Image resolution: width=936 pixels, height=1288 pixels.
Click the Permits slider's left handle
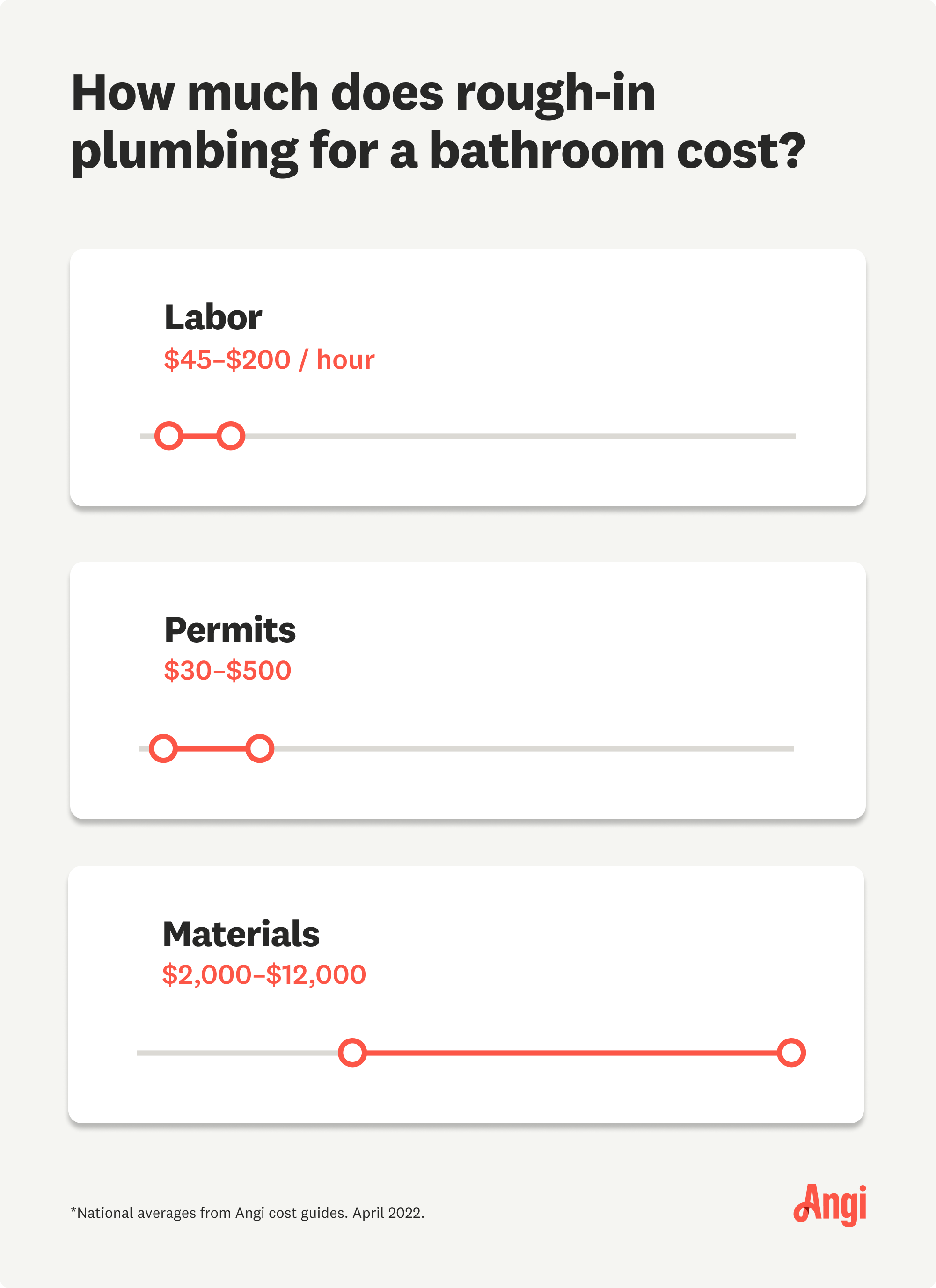point(164,748)
